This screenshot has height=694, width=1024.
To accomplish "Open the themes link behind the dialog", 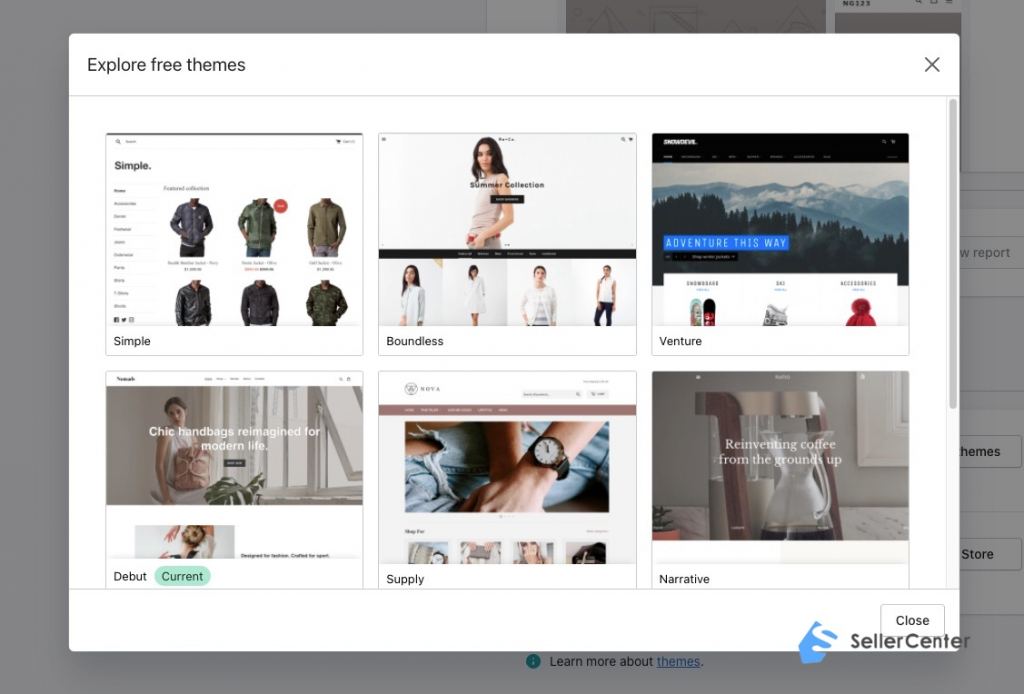I will coord(678,661).
